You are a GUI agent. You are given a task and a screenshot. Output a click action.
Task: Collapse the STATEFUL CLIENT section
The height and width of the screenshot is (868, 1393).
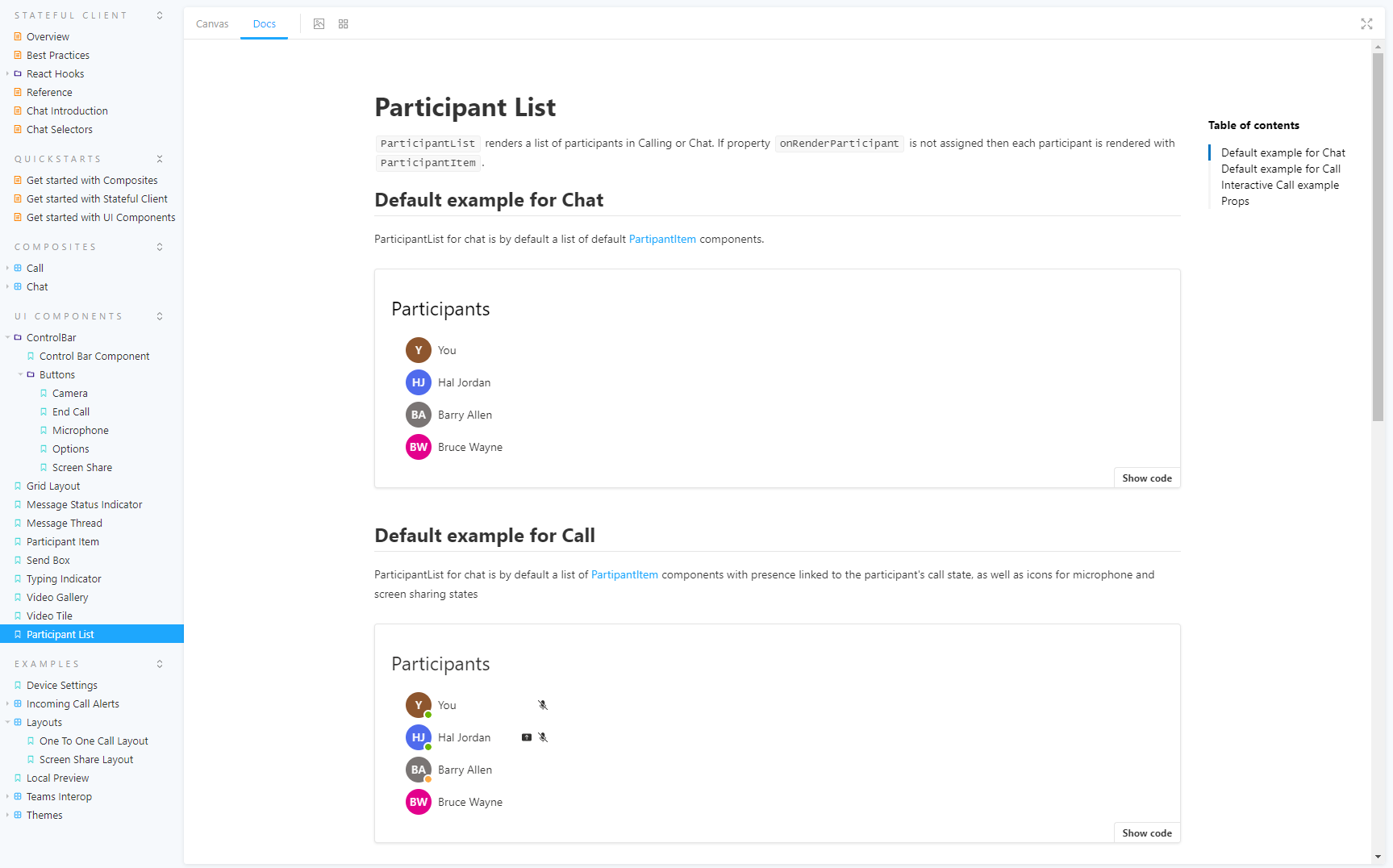(x=159, y=15)
